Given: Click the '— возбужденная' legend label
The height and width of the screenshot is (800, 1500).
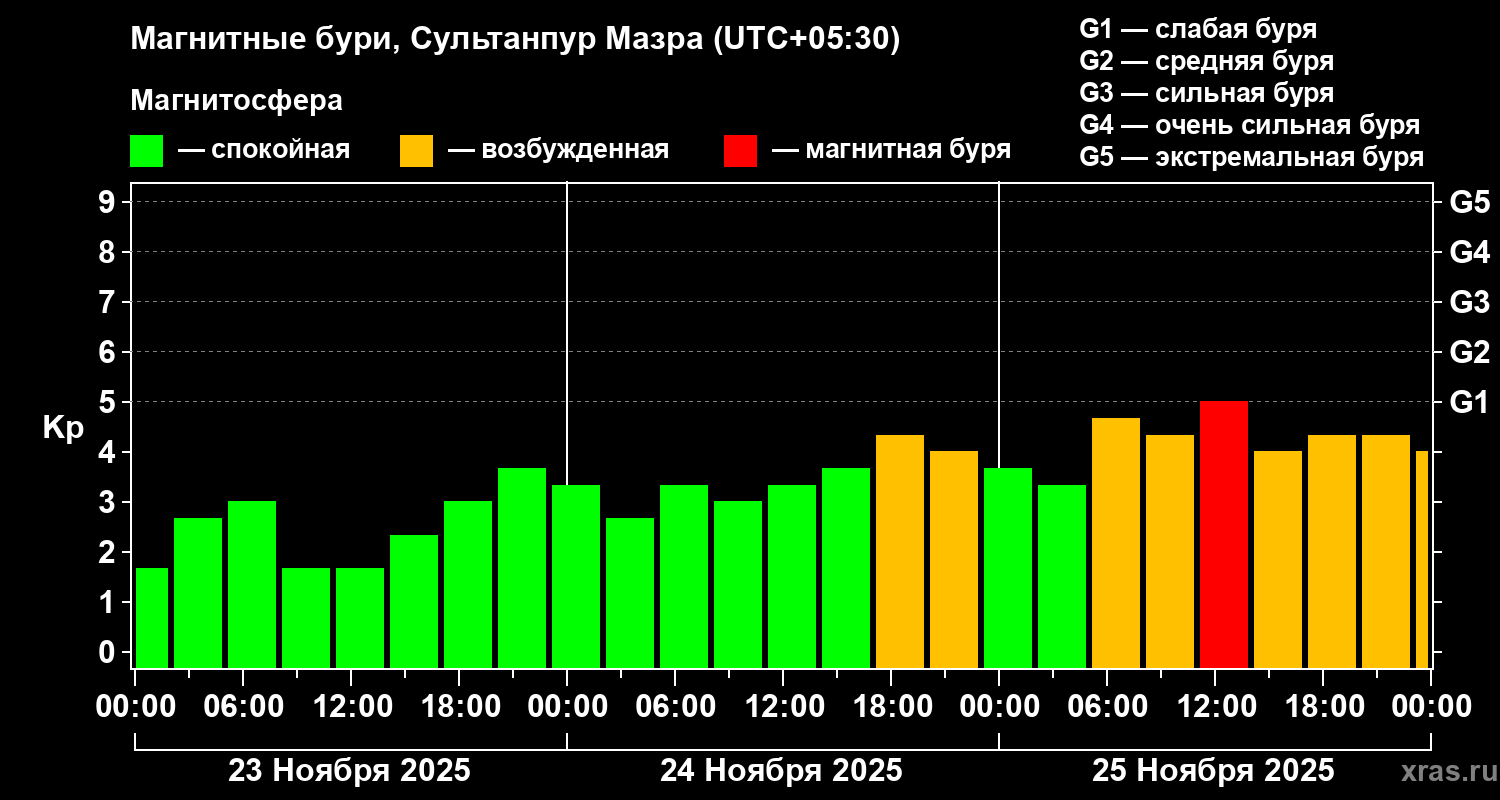Looking at the screenshot, I should [x=558, y=151].
